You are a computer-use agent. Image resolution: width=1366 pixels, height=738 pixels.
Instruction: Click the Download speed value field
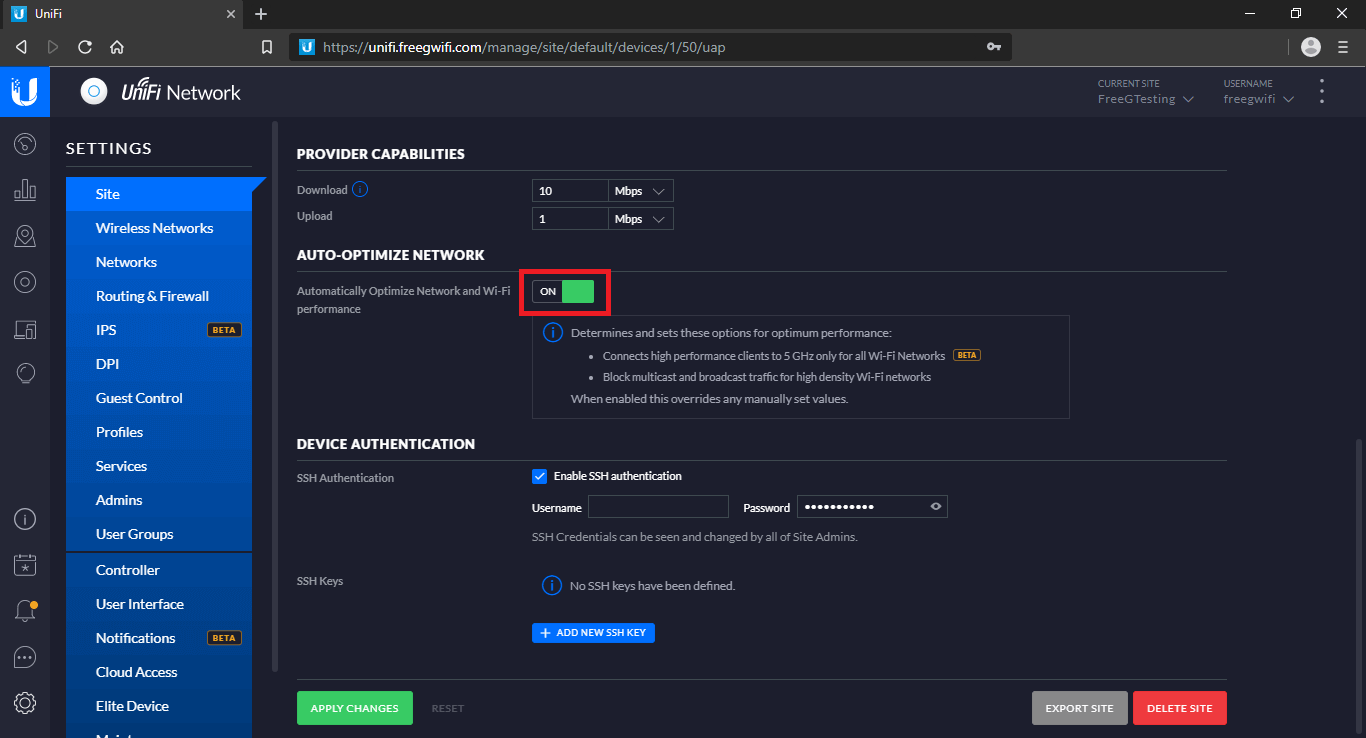[570, 190]
